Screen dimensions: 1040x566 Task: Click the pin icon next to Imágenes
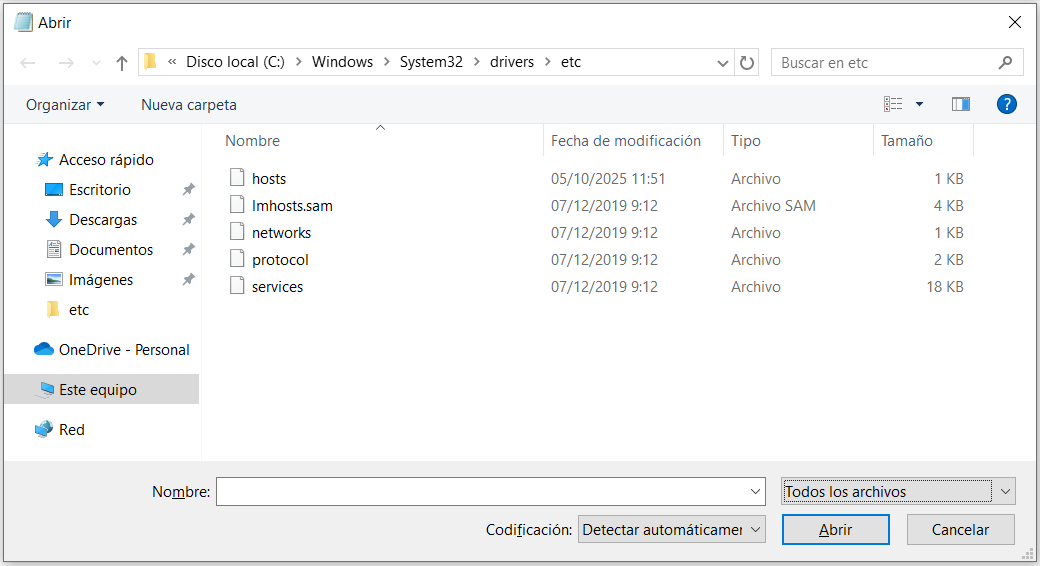point(188,279)
